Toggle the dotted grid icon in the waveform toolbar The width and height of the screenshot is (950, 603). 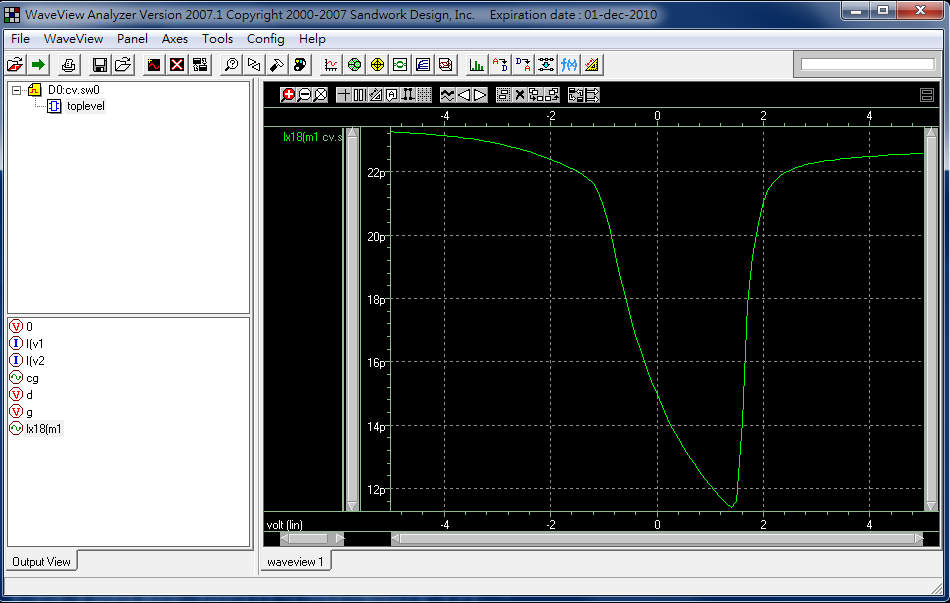point(424,95)
